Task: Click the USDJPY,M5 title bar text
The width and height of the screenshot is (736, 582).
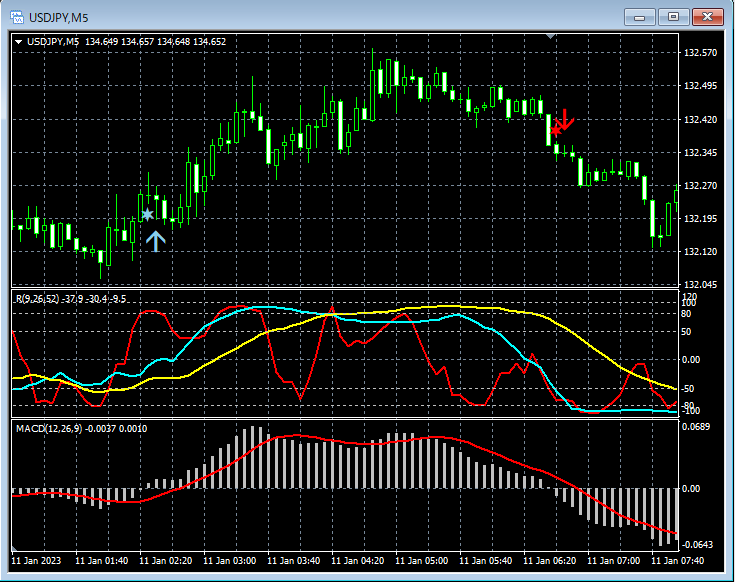Action: 59,16
